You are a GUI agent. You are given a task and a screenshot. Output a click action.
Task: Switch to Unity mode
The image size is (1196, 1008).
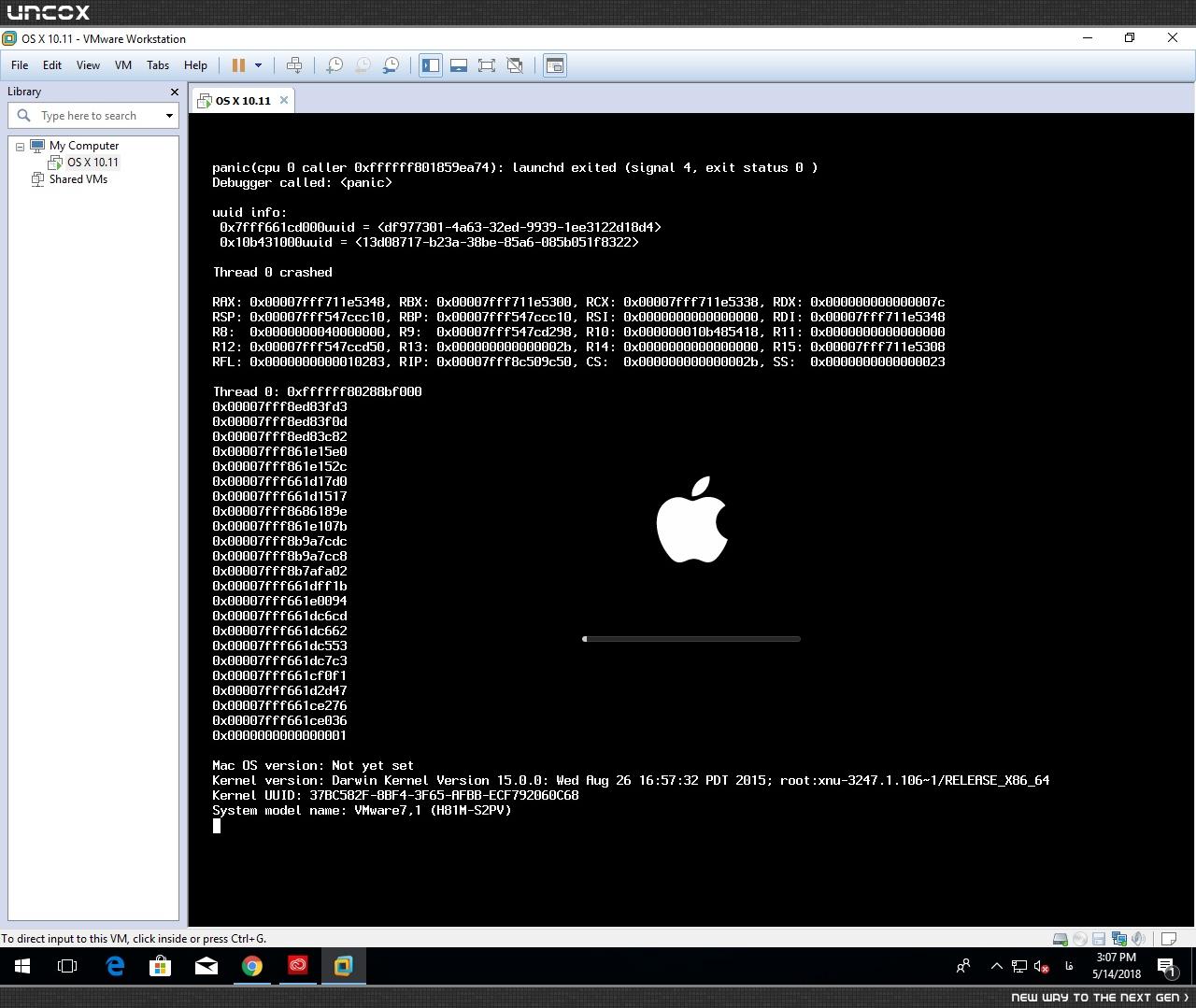tap(515, 65)
